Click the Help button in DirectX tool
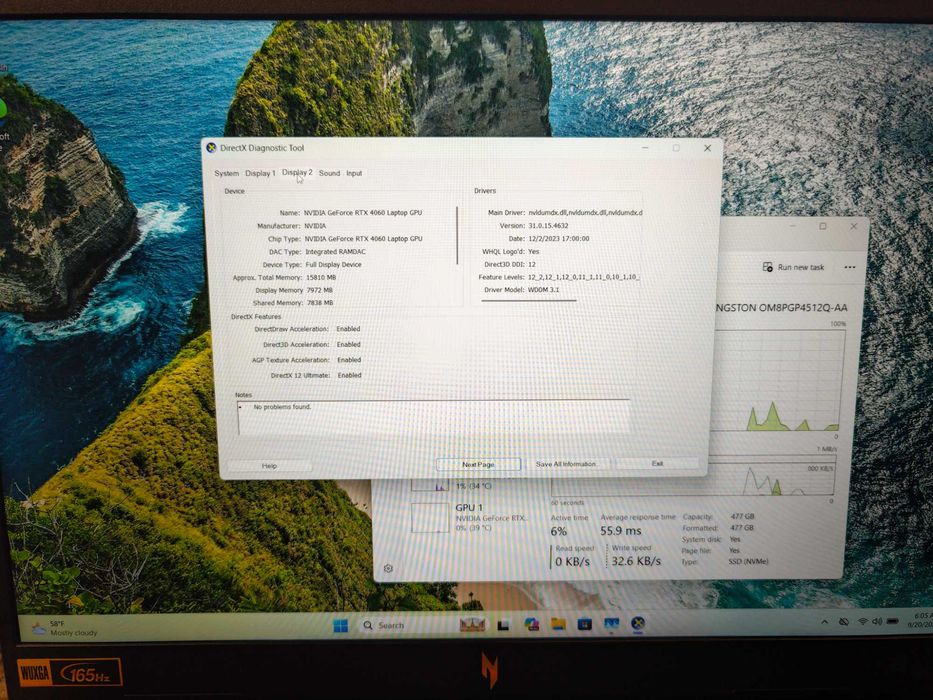 pos(270,465)
